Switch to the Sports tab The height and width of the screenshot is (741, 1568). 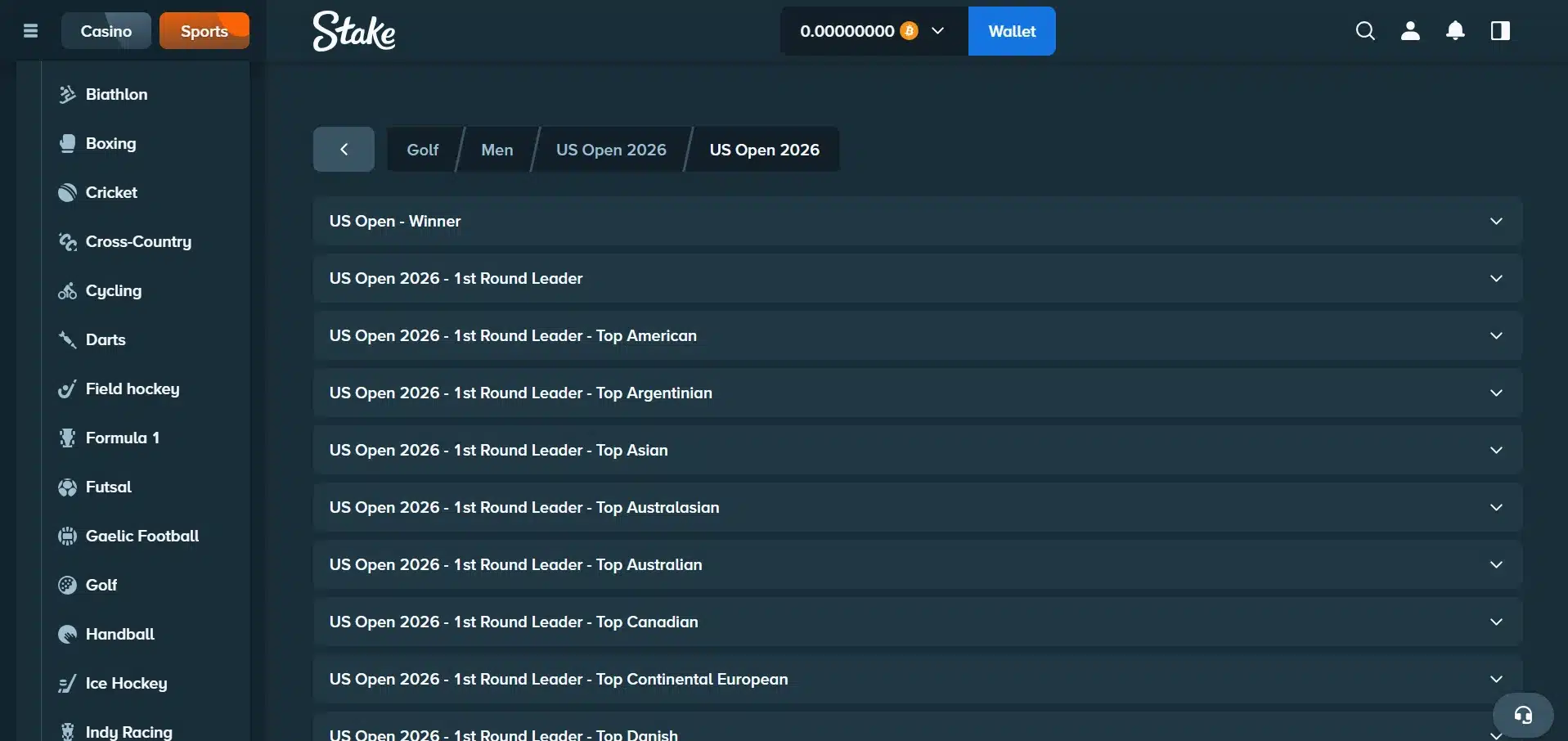click(204, 31)
